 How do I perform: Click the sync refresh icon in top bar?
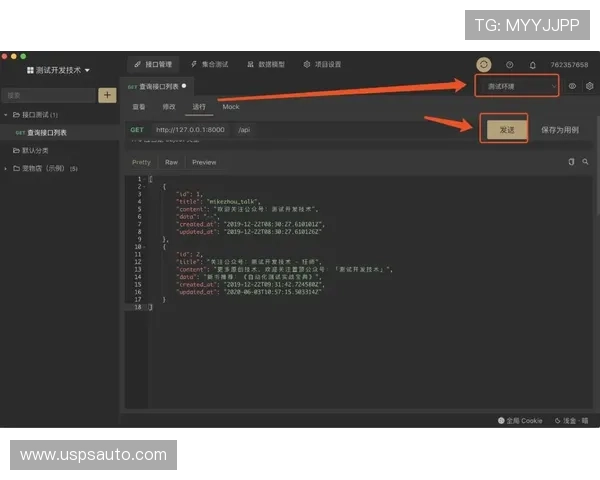coord(484,64)
